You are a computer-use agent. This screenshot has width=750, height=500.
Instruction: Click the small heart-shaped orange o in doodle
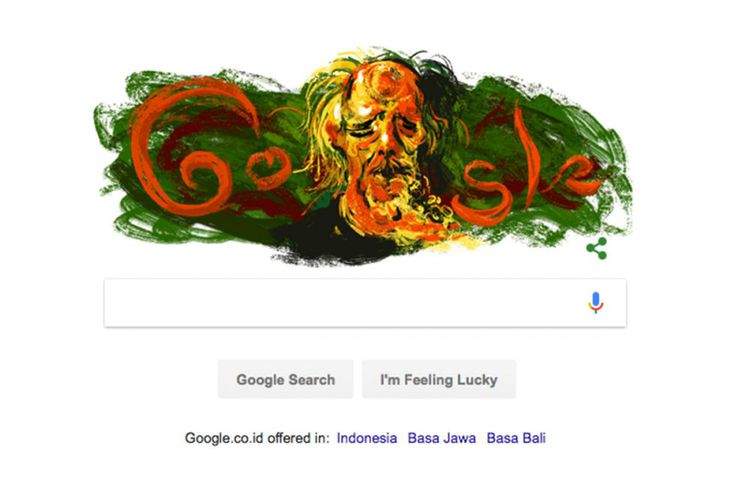269,167
